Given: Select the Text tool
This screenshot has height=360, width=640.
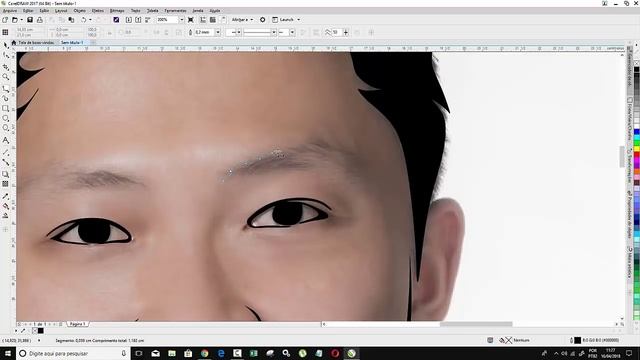Looking at the screenshot, I should 6,140.
